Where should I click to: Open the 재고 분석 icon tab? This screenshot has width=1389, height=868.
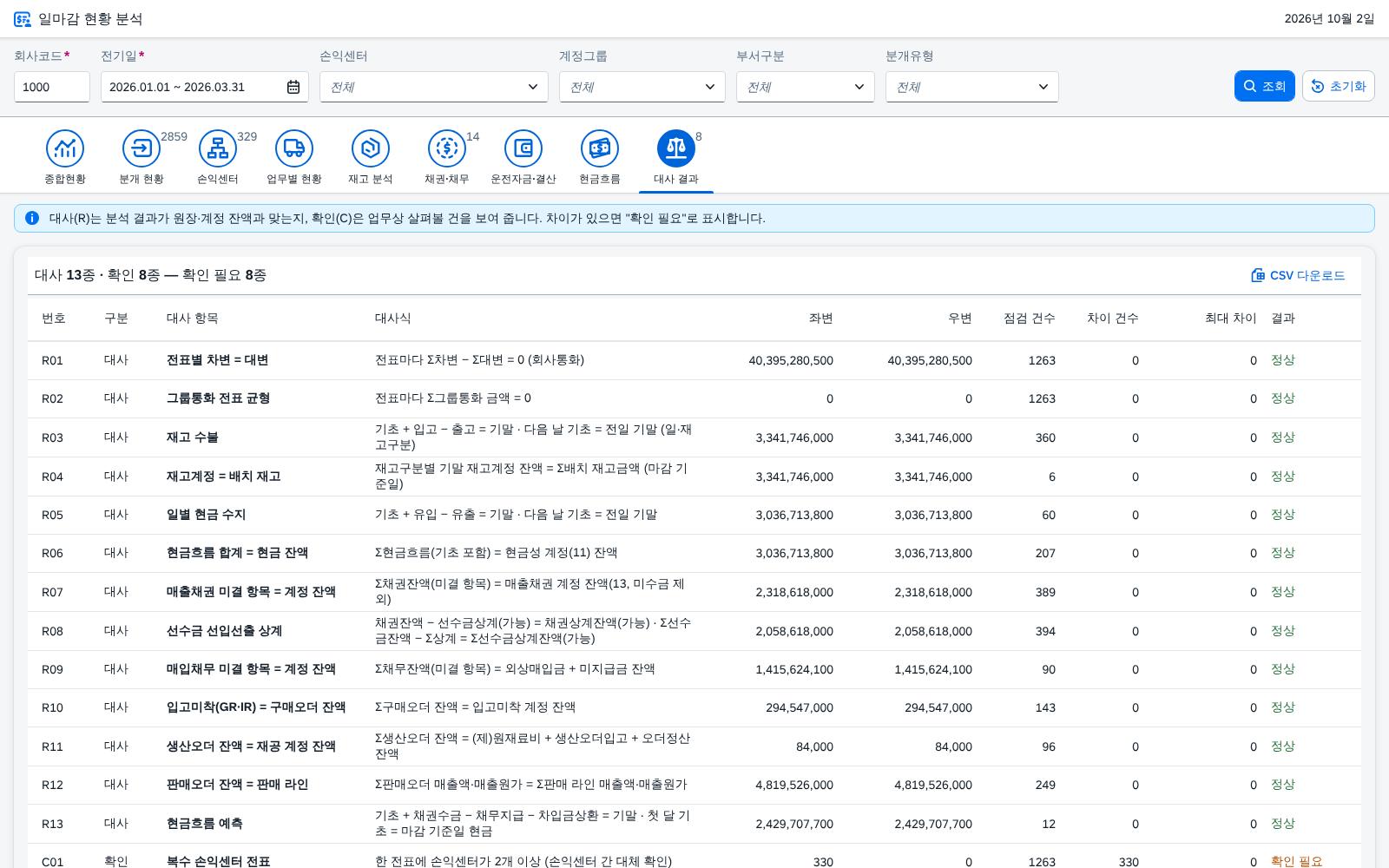click(x=371, y=148)
